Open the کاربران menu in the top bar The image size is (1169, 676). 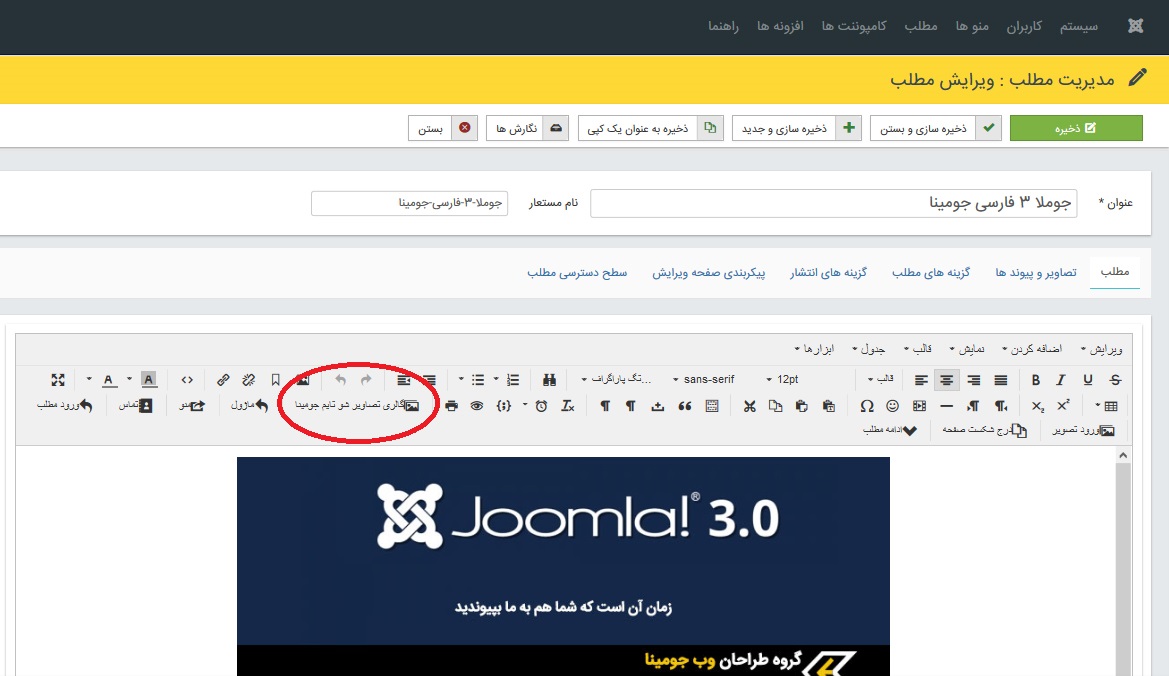(1024, 26)
